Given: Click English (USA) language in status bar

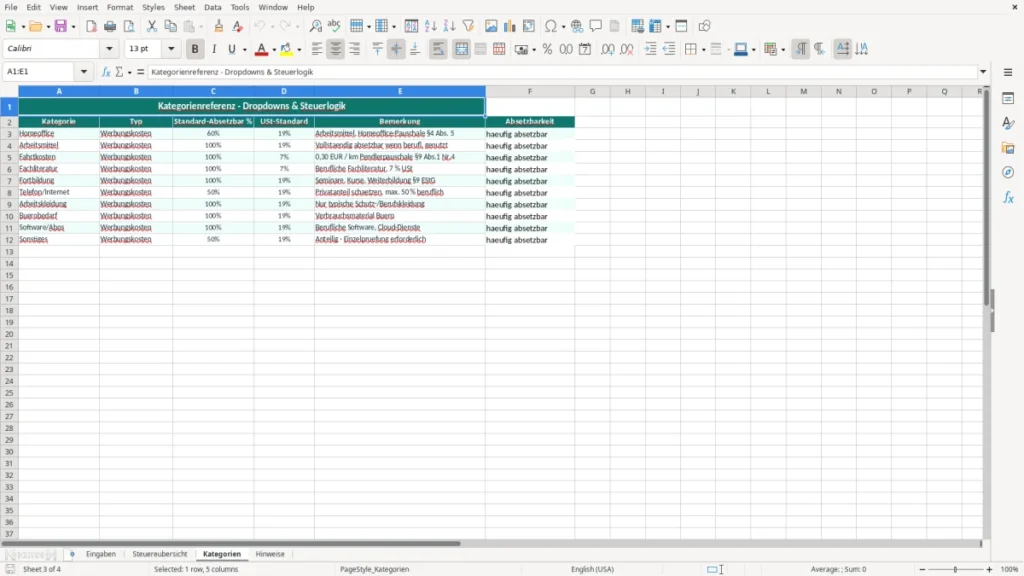Looking at the screenshot, I should [x=592, y=569].
